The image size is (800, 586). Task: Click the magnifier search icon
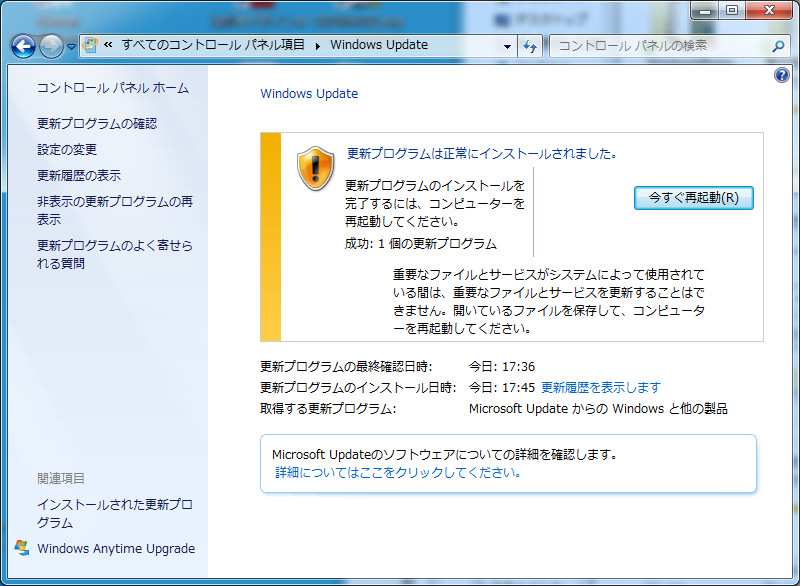[x=778, y=46]
